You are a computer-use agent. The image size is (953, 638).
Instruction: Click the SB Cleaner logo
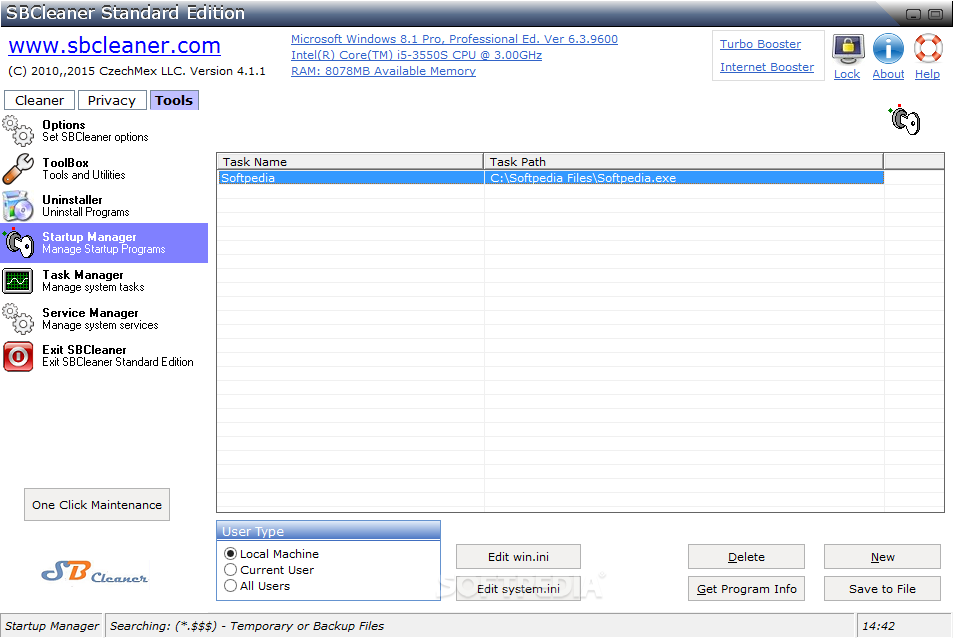95,572
